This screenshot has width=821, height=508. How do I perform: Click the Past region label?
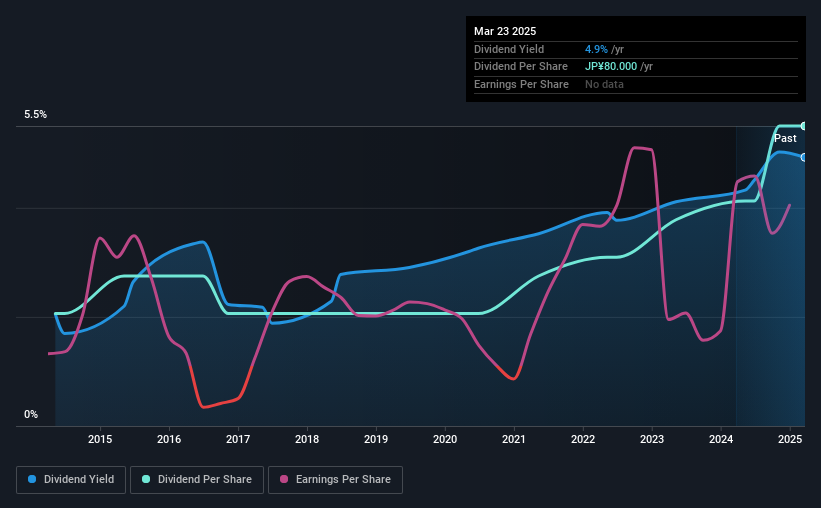point(785,138)
